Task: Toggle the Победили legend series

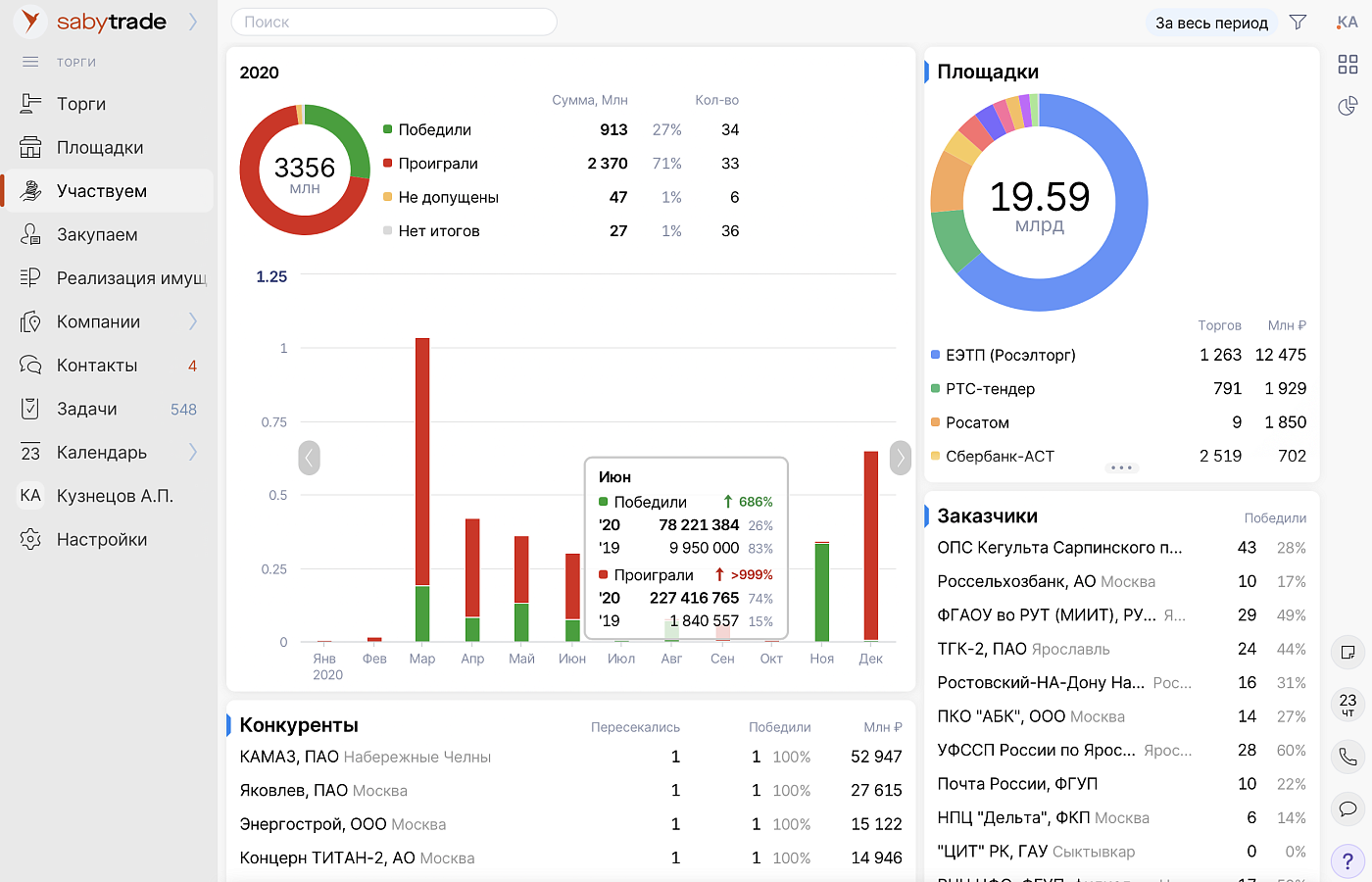Action: point(427,129)
